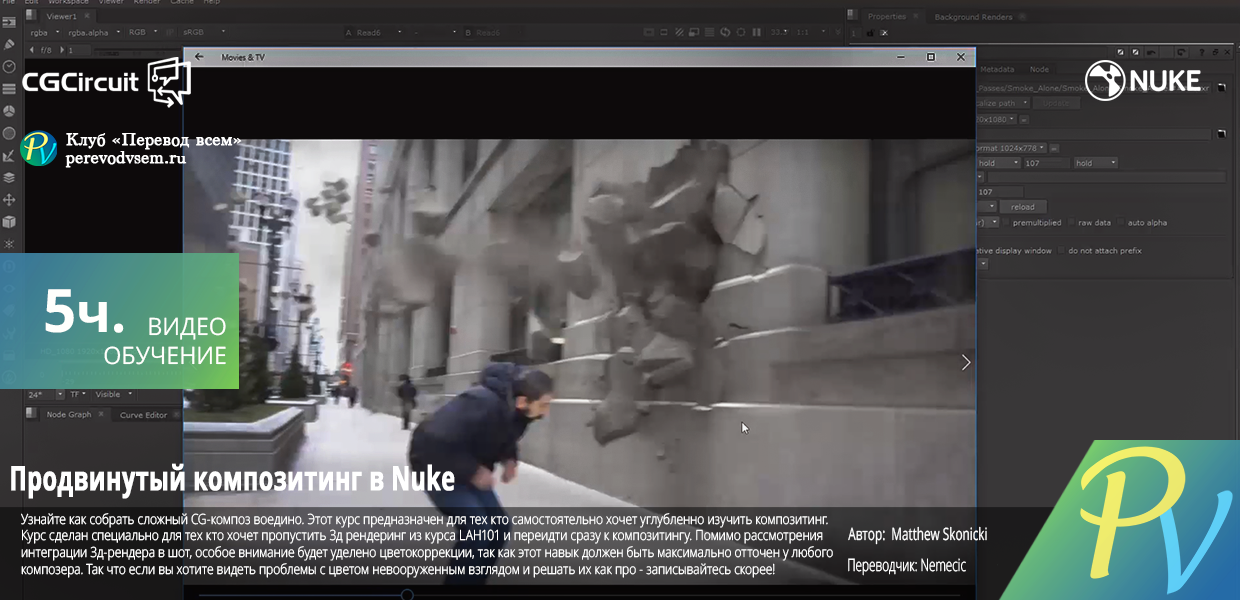The height and width of the screenshot is (600, 1240).
Task: Switch to the Viewer1 tab
Action: 61,16
